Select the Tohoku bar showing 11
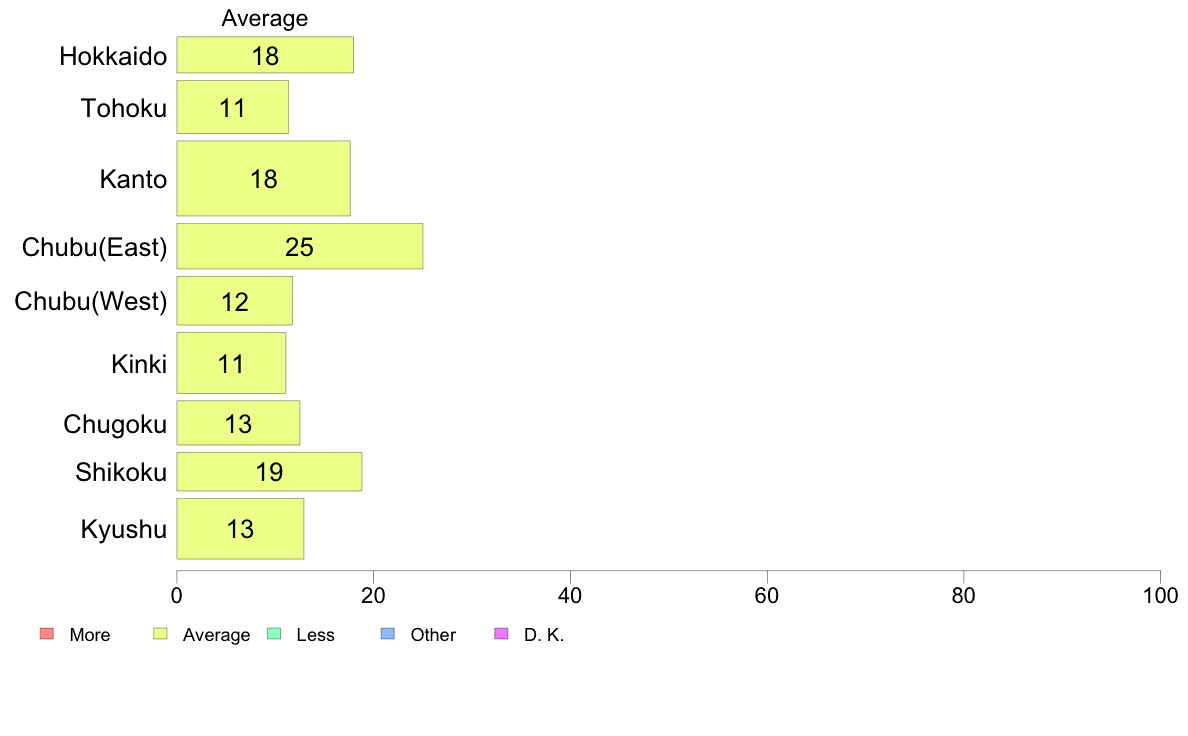This screenshot has height=736, width=1188. tap(232, 107)
